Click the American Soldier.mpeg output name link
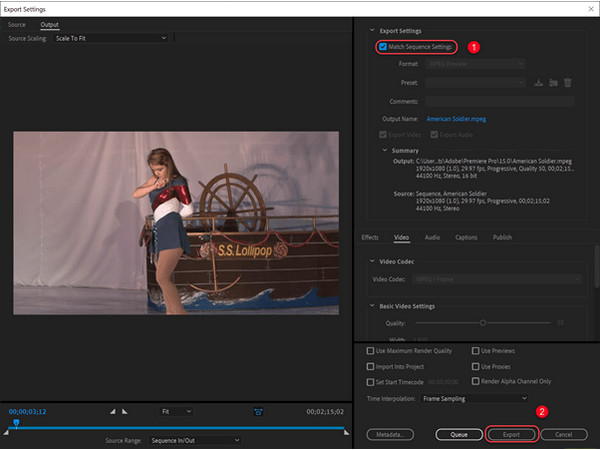The image size is (600, 450). [456, 119]
